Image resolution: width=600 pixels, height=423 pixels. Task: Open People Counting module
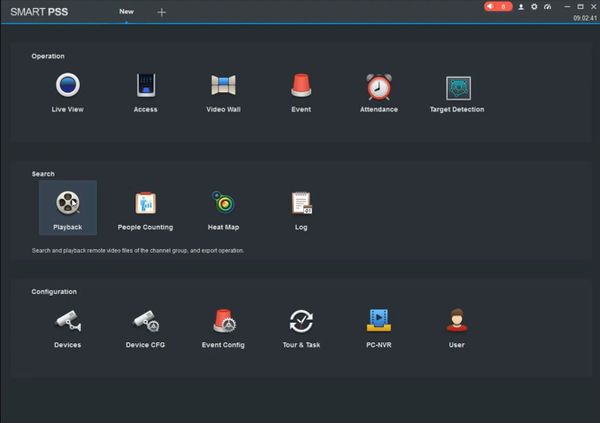tap(145, 210)
